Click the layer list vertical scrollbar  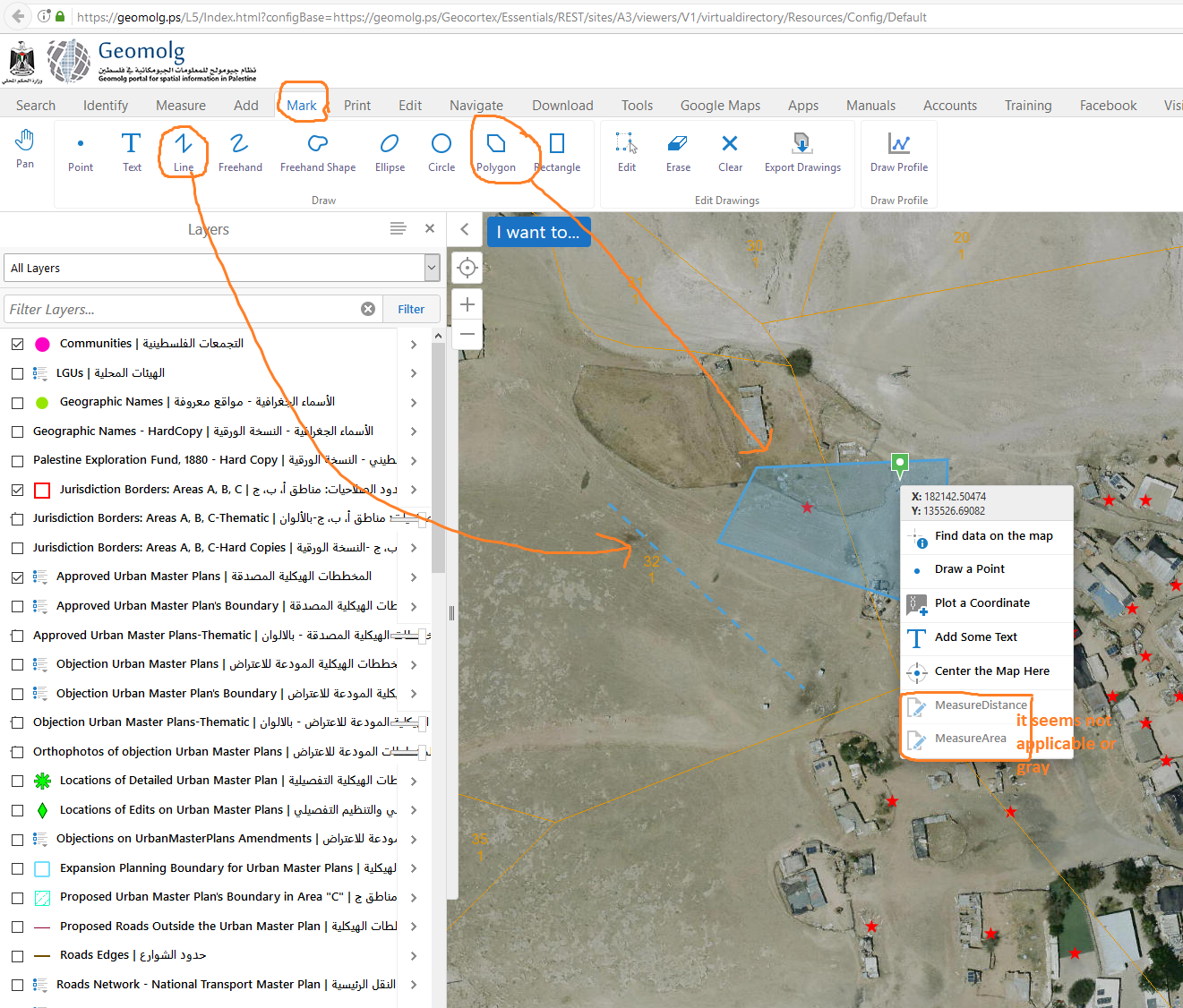coord(438,457)
